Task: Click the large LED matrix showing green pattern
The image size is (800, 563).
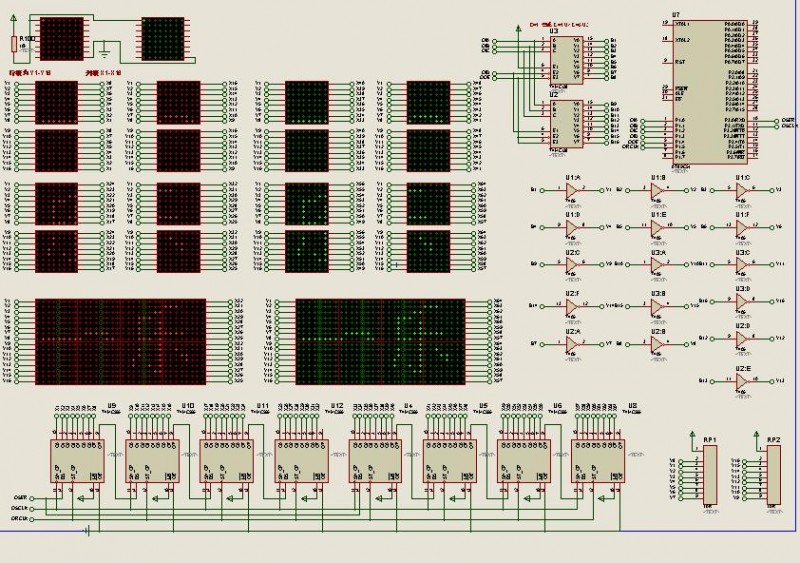Action: coord(380,341)
